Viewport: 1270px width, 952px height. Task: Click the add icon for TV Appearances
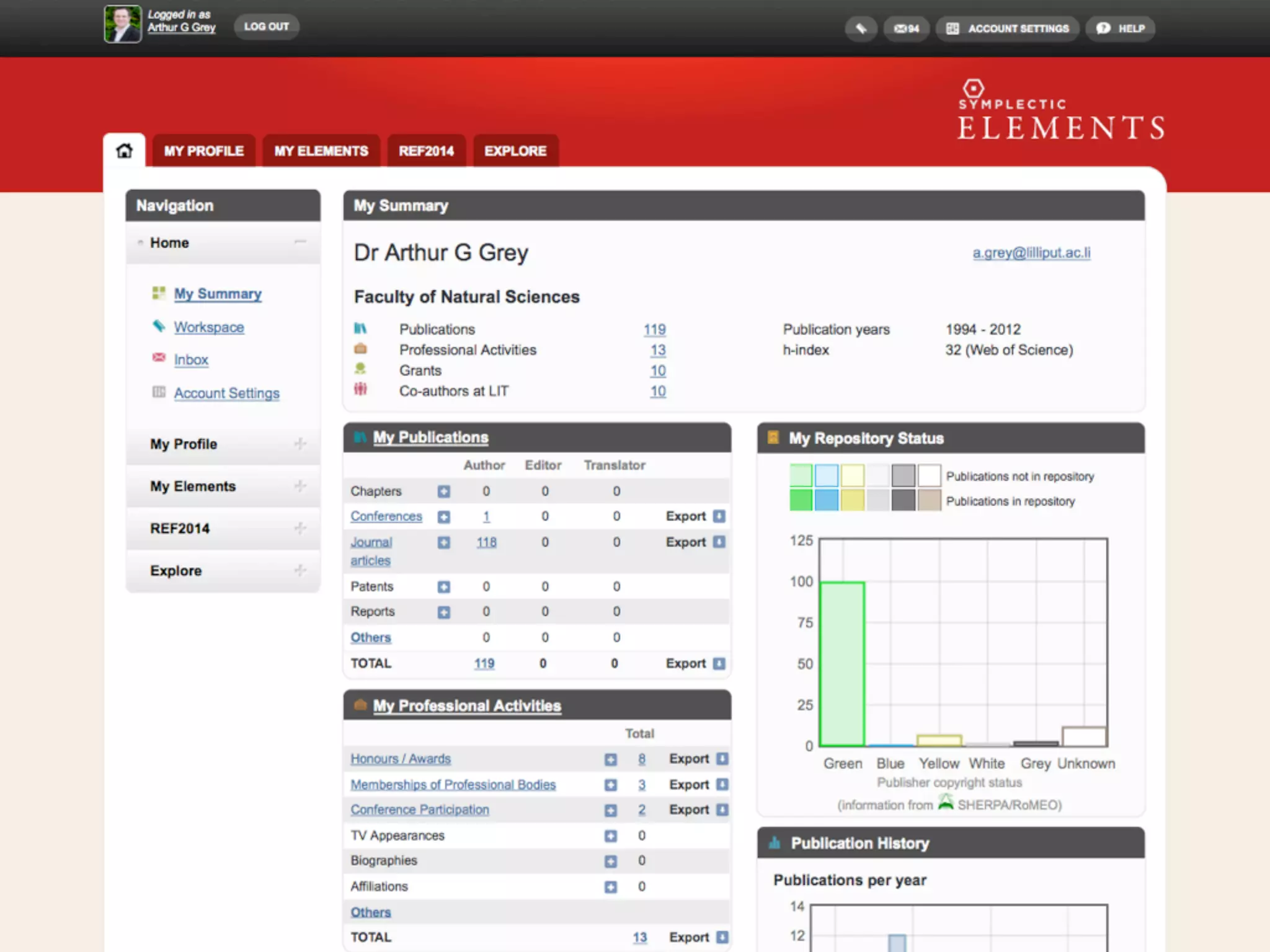tap(611, 836)
